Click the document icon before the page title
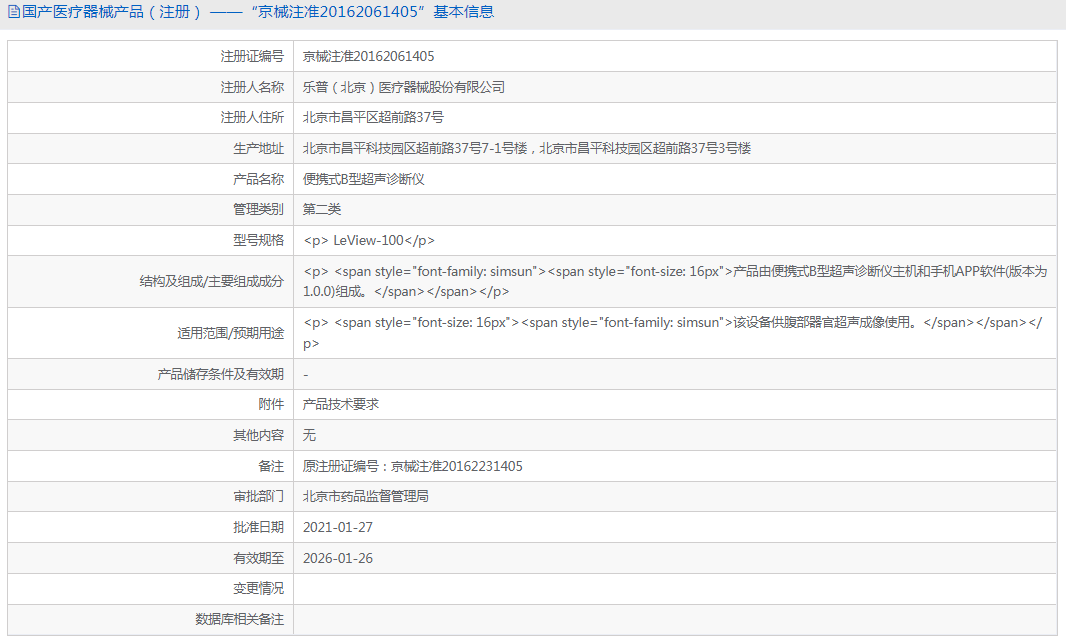Image resolution: width=1066 pixels, height=638 pixels. [x=14, y=11]
